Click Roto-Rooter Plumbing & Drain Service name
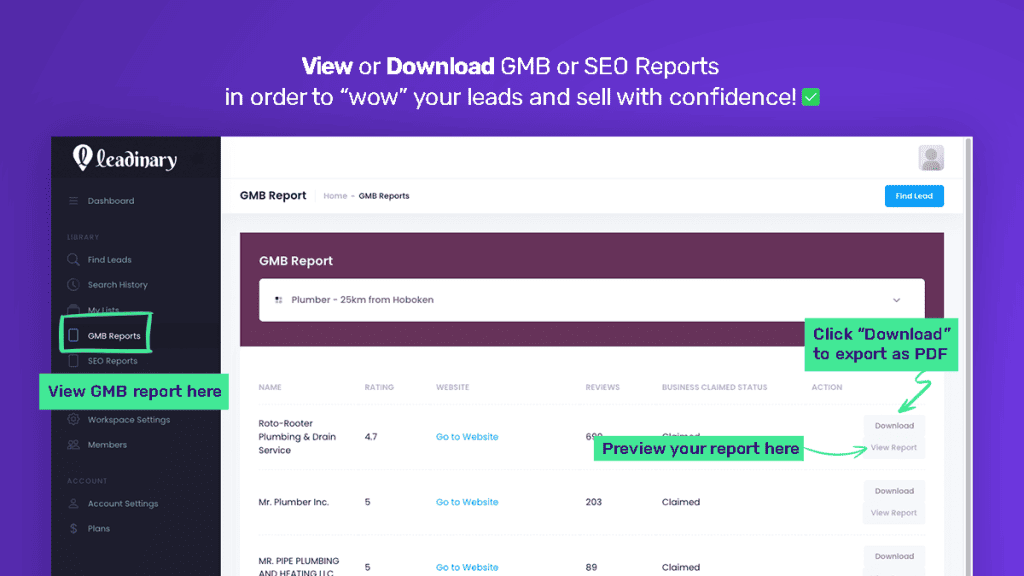 point(297,437)
